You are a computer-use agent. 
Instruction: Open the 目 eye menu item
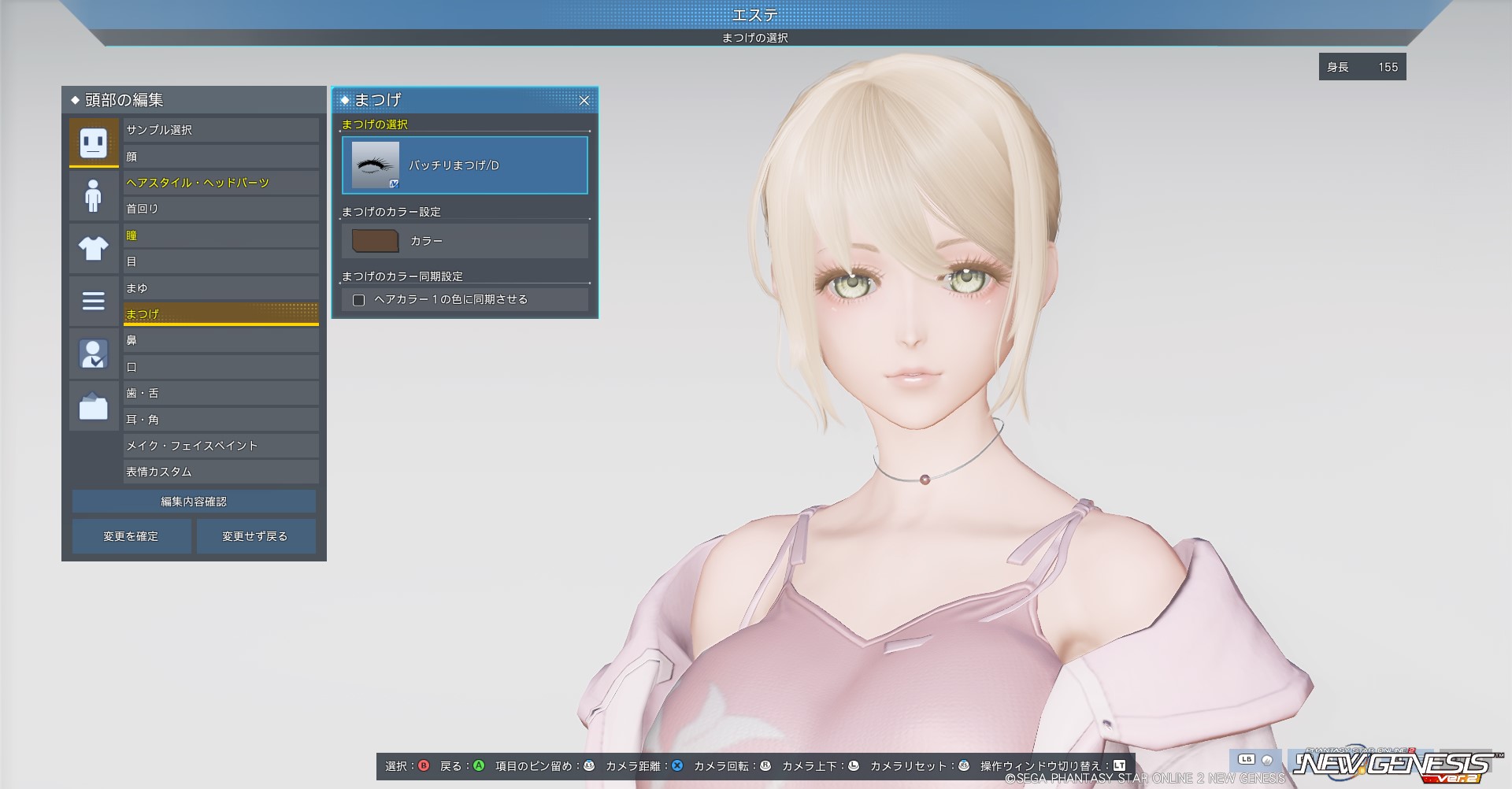(221, 261)
